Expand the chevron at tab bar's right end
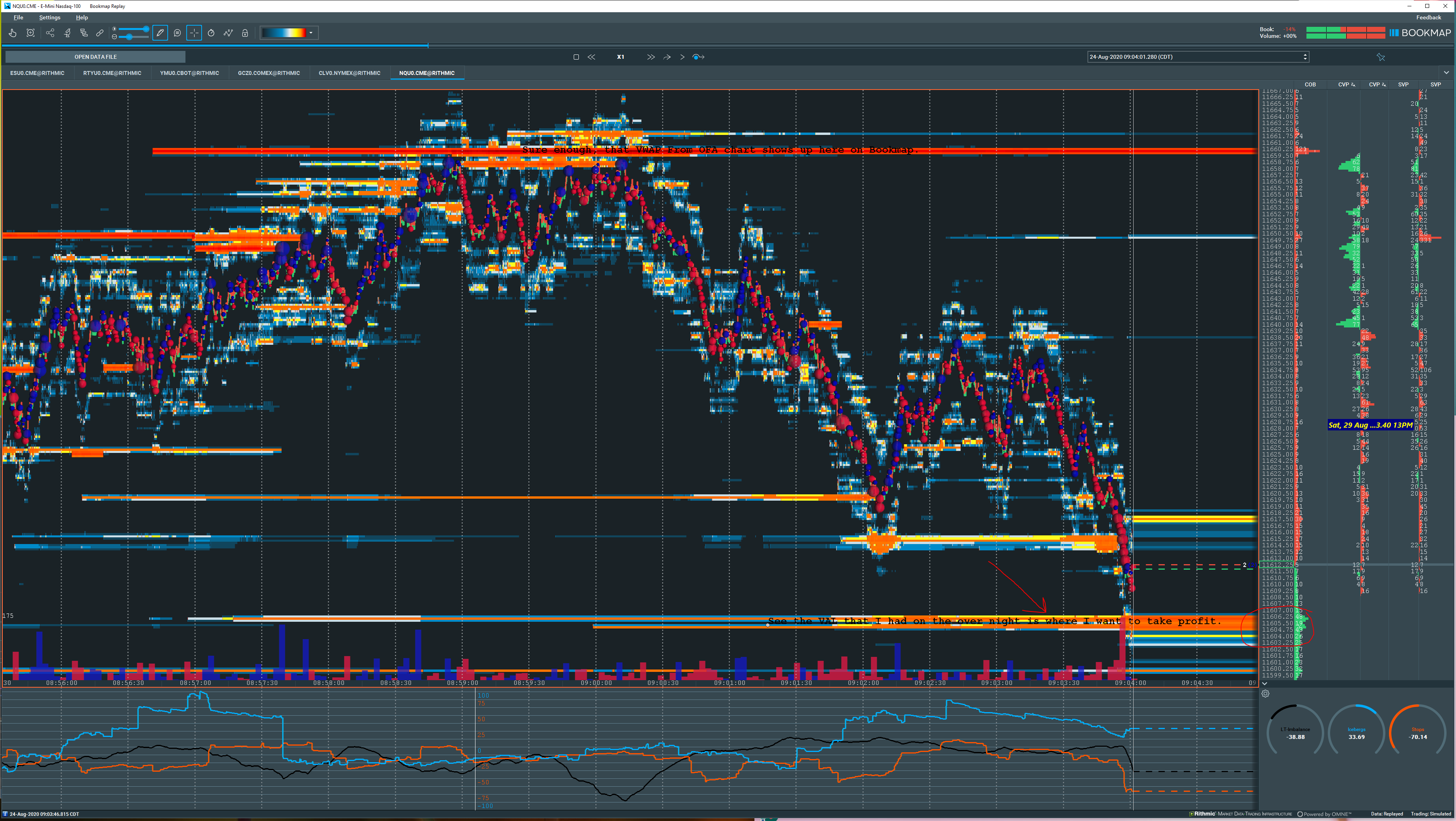 click(x=1447, y=73)
